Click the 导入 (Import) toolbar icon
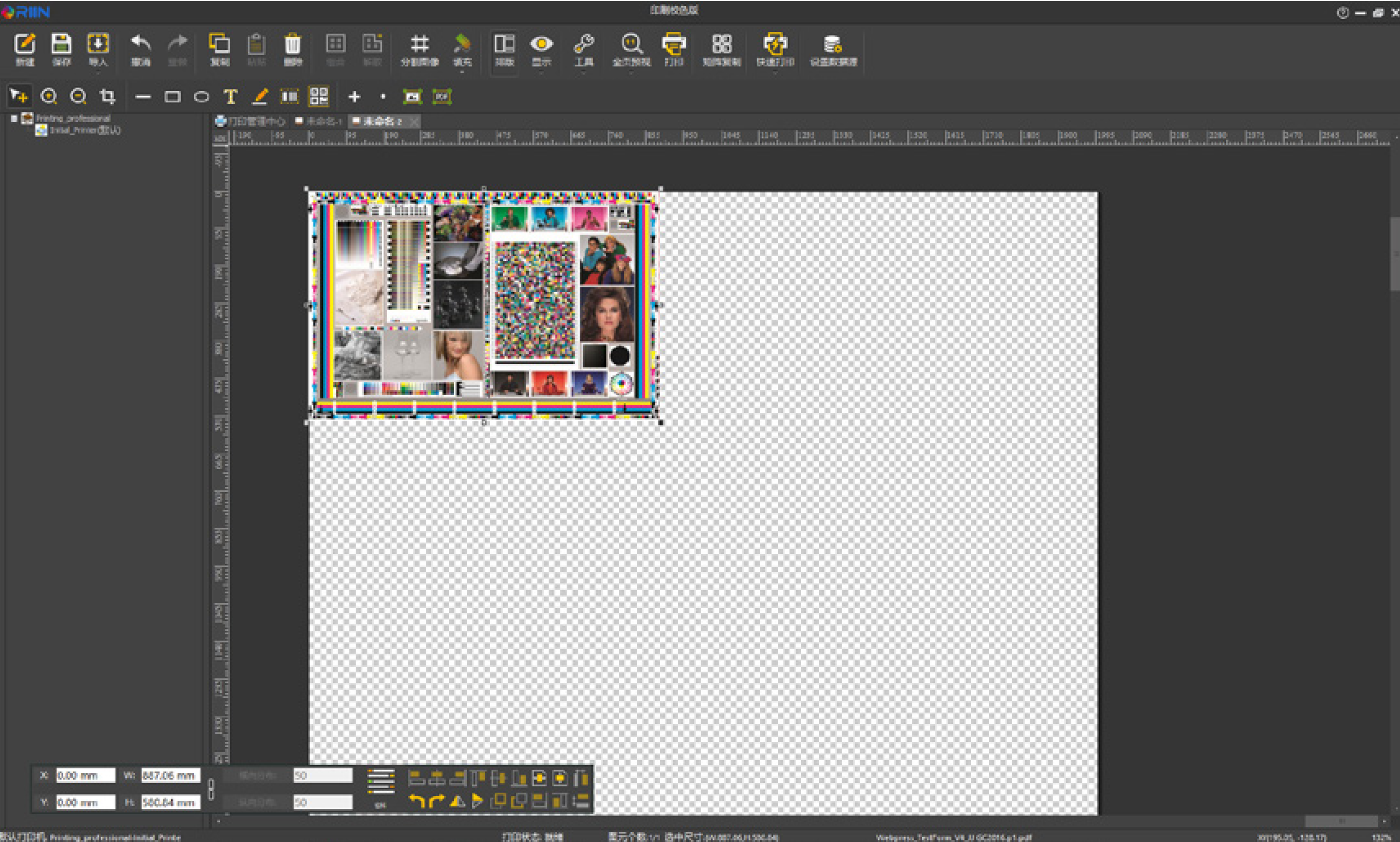The image size is (1400, 842). click(x=98, y=44)
